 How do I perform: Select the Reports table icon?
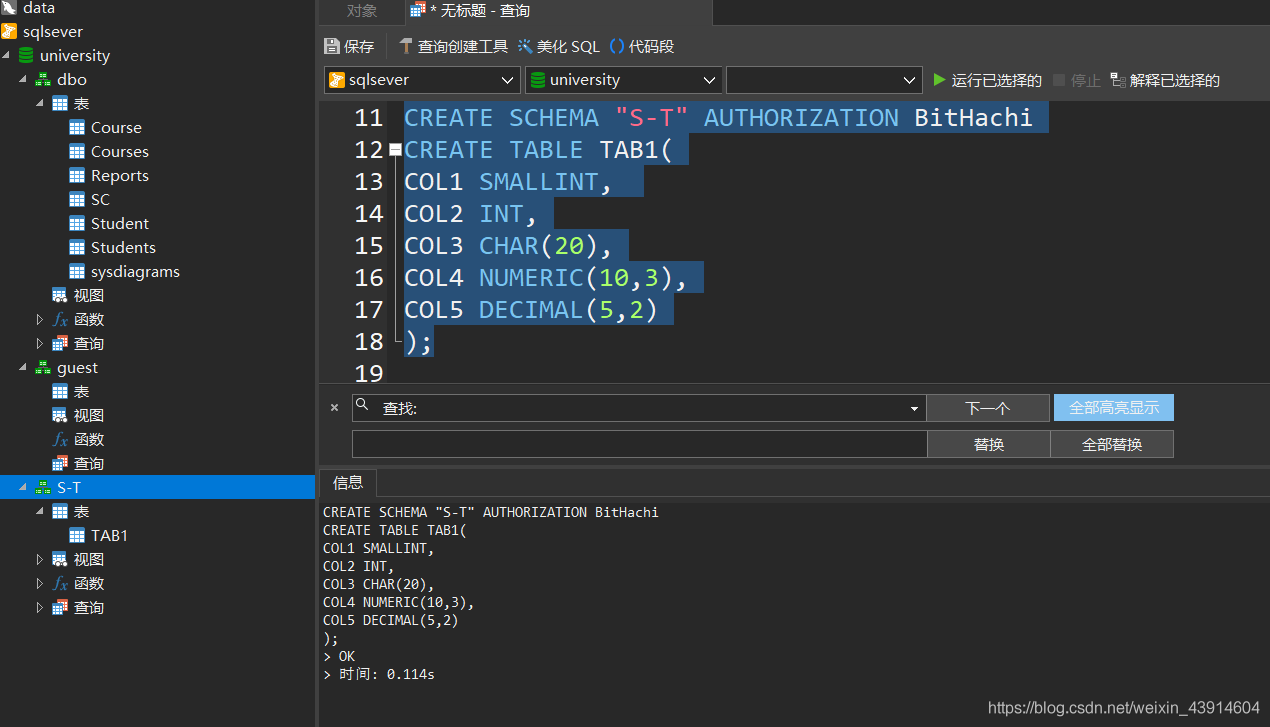[x=77, y=176]
